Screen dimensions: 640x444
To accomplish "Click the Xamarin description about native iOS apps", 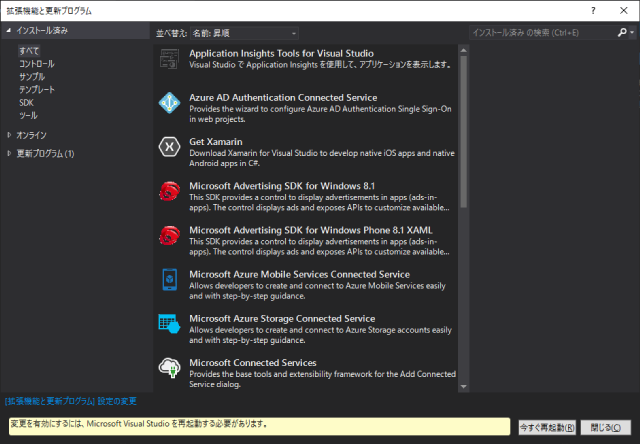I will [322, 158].
